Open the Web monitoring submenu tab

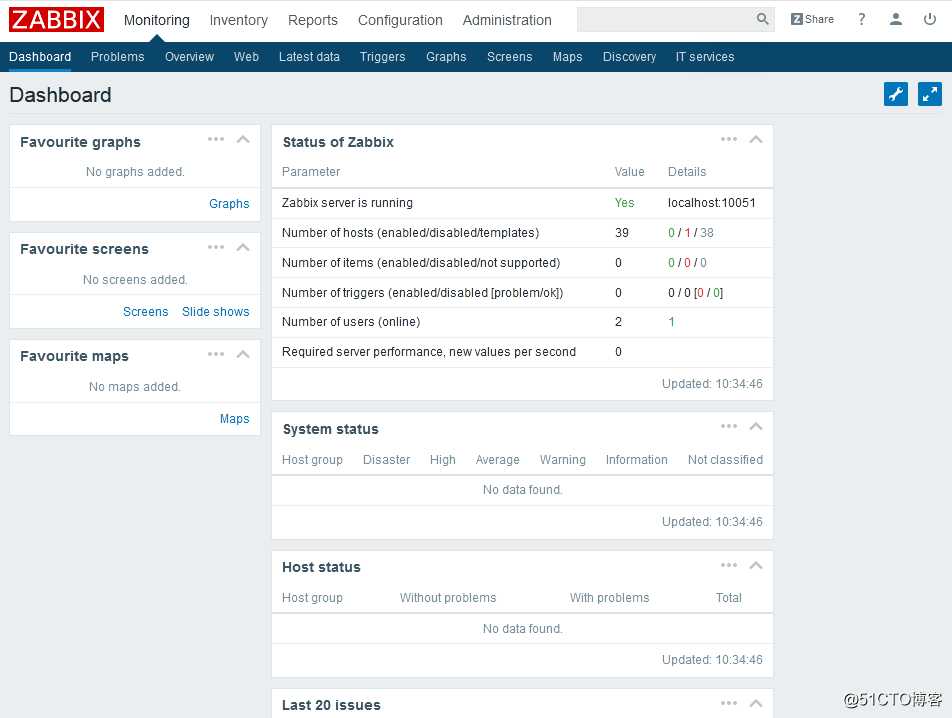246,56
